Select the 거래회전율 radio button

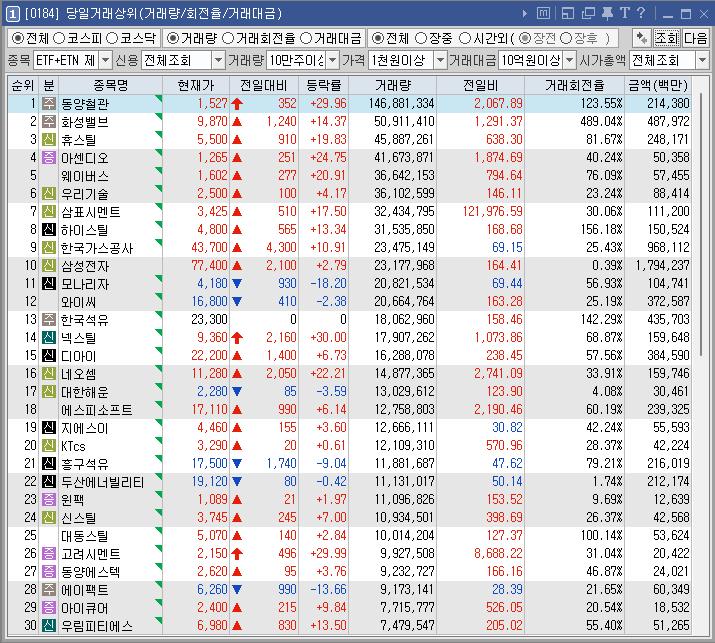pyautogui.click(x=228, y=38)
